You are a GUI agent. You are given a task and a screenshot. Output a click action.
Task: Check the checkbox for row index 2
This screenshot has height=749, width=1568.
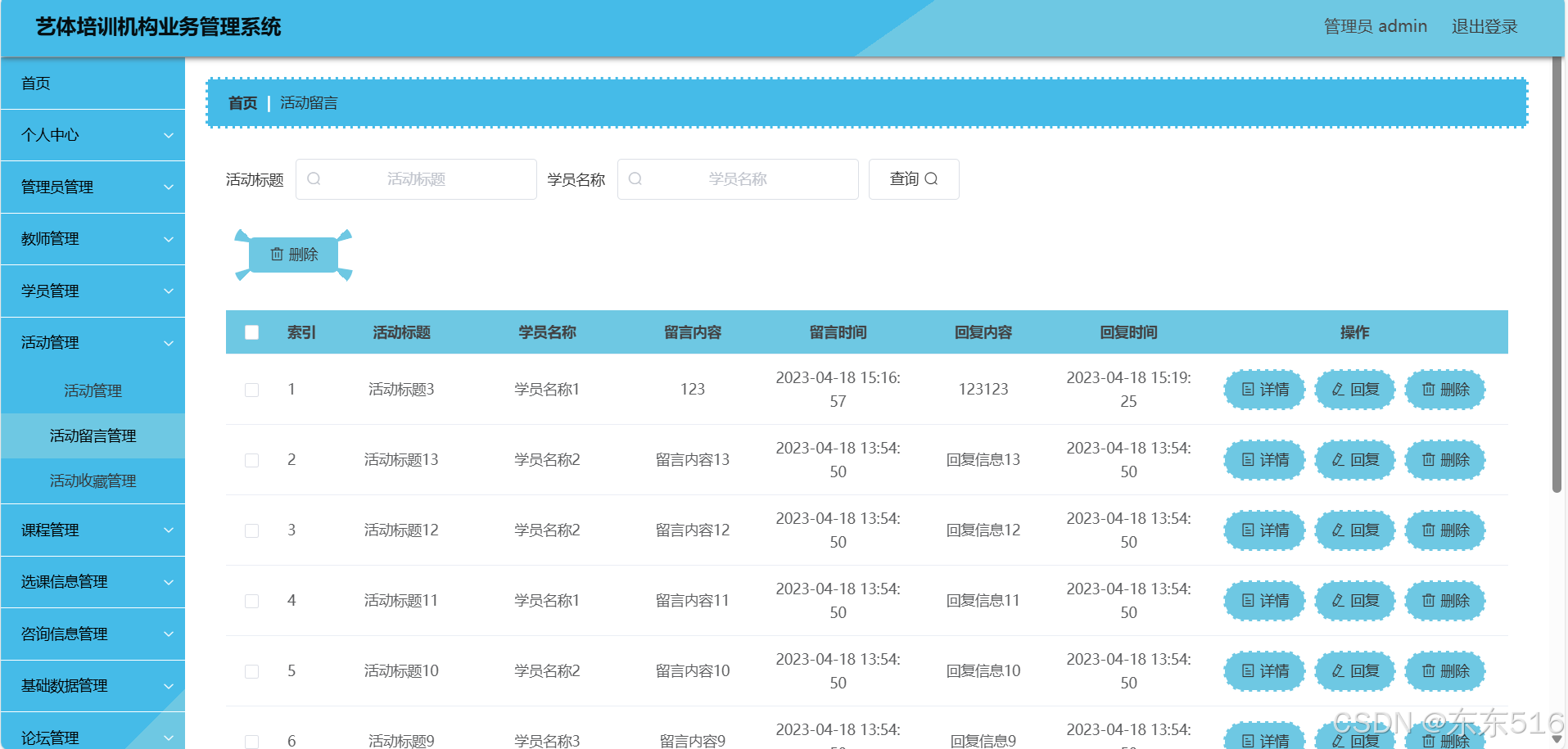point(251,460)
